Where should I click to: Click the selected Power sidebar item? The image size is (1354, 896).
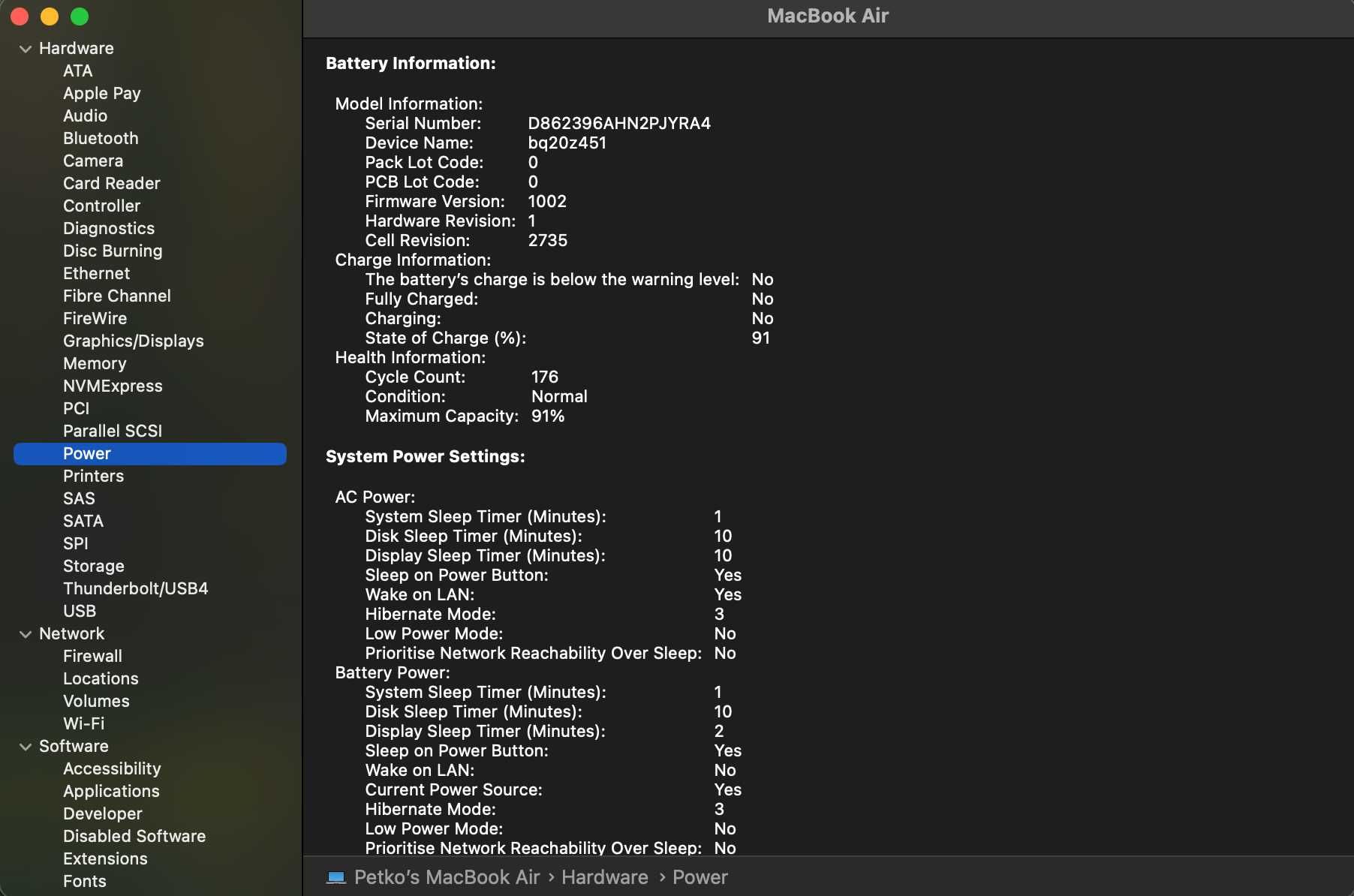pos(150,453)
